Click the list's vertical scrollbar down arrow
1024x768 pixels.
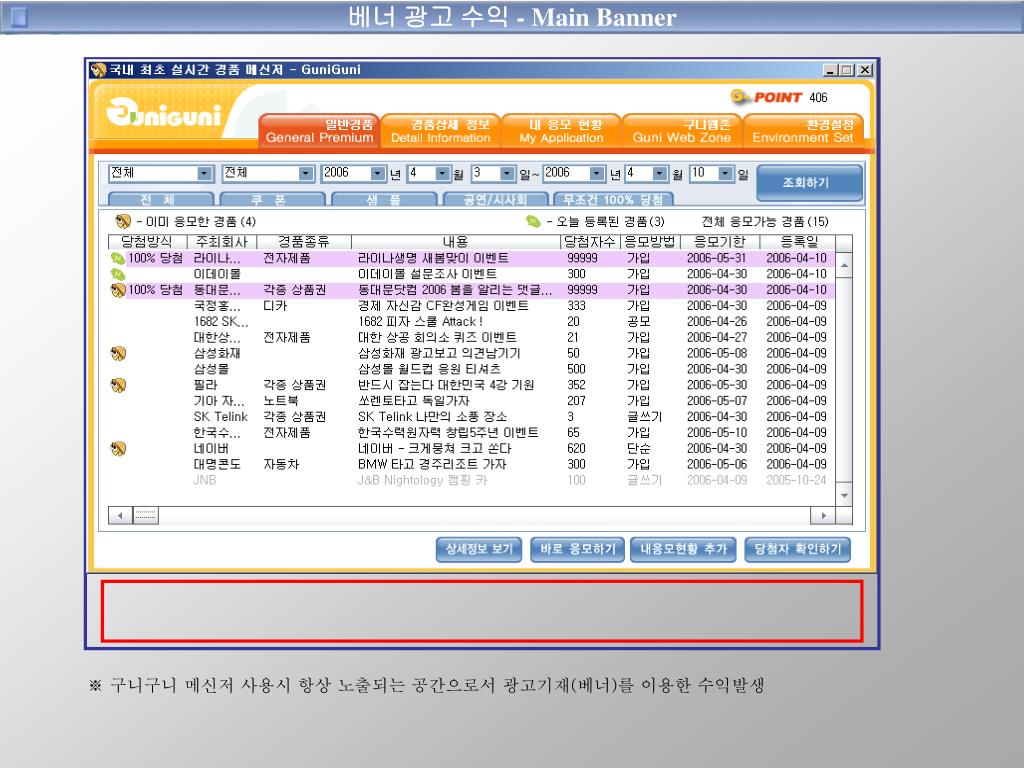coord(844,496)
